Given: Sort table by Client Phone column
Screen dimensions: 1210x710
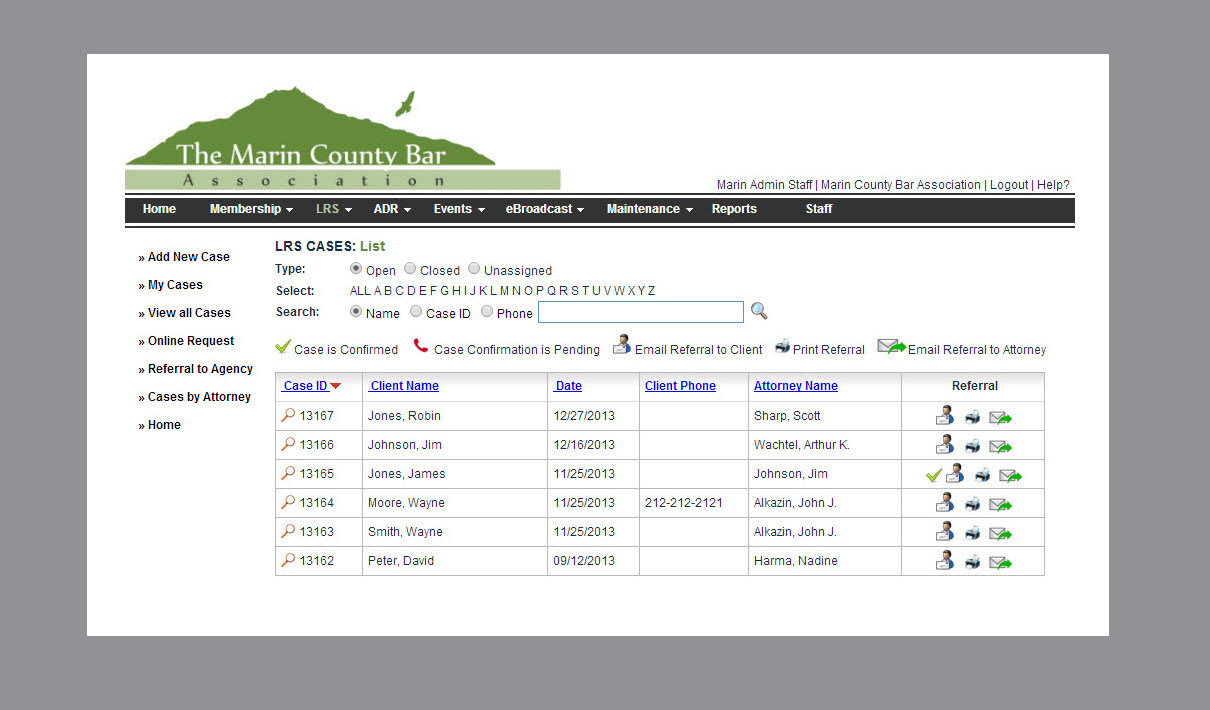Looking at the screenshot, I should coord(680,386).
